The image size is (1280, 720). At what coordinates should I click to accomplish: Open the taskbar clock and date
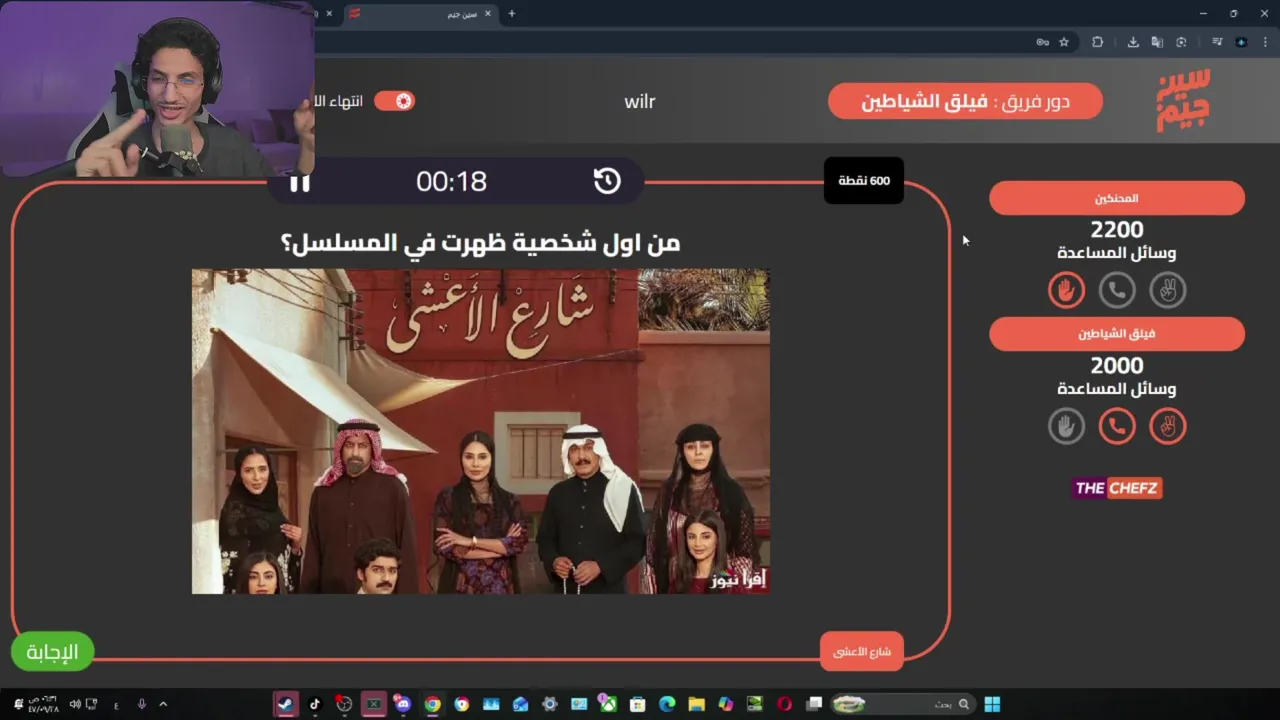[x=42, y=704]
